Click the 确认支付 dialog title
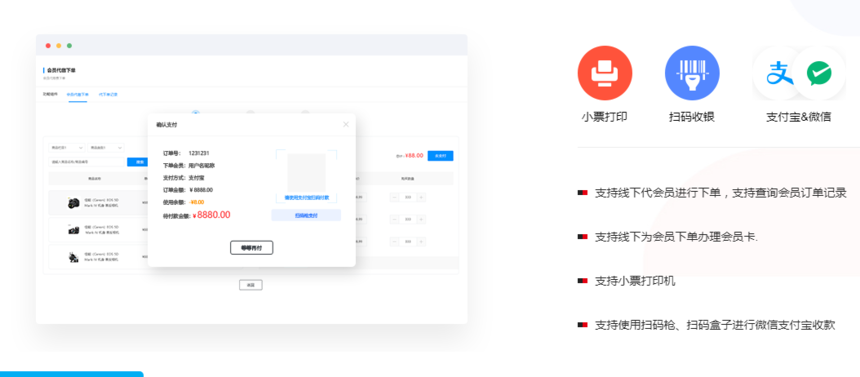This screenshot has width=860, height=377. coord(167,125)
